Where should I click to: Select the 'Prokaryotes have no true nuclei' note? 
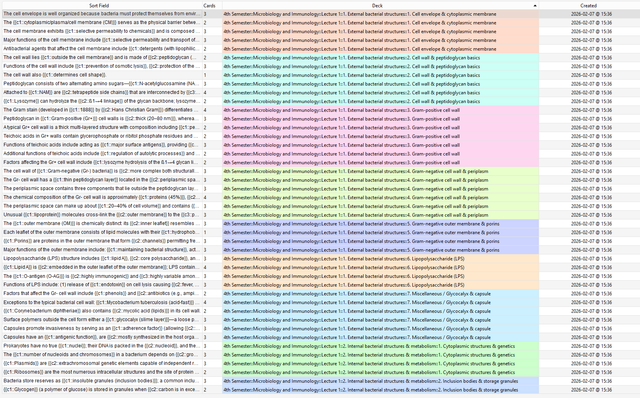(320, 346)
